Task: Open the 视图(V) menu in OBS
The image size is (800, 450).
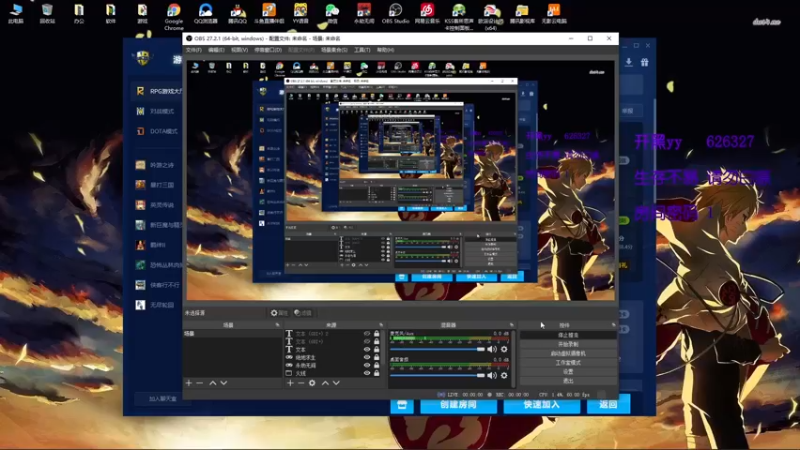Action: point(239,50)
